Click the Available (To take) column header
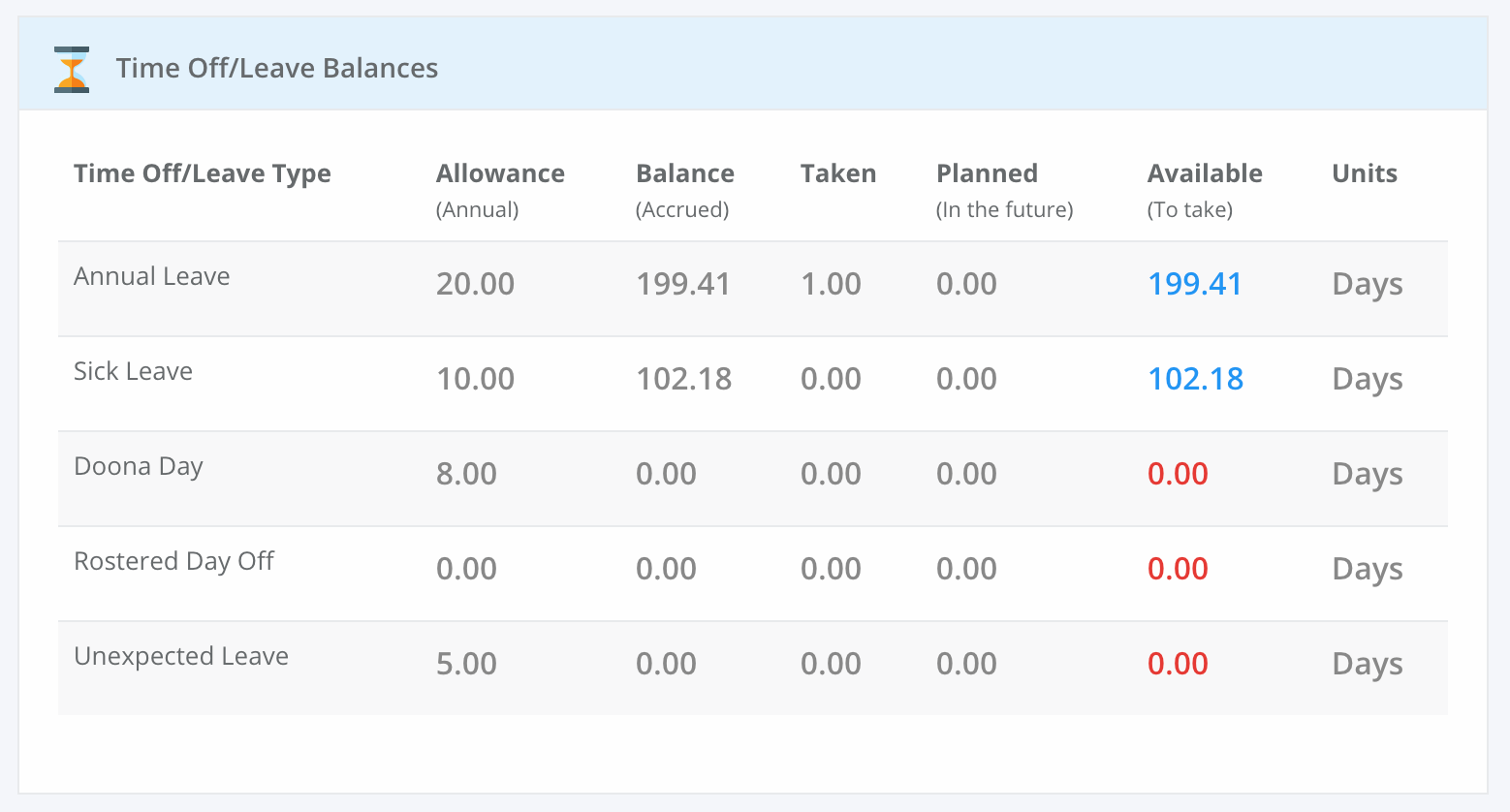The image size is (1510, 812). click(1205, 190)
